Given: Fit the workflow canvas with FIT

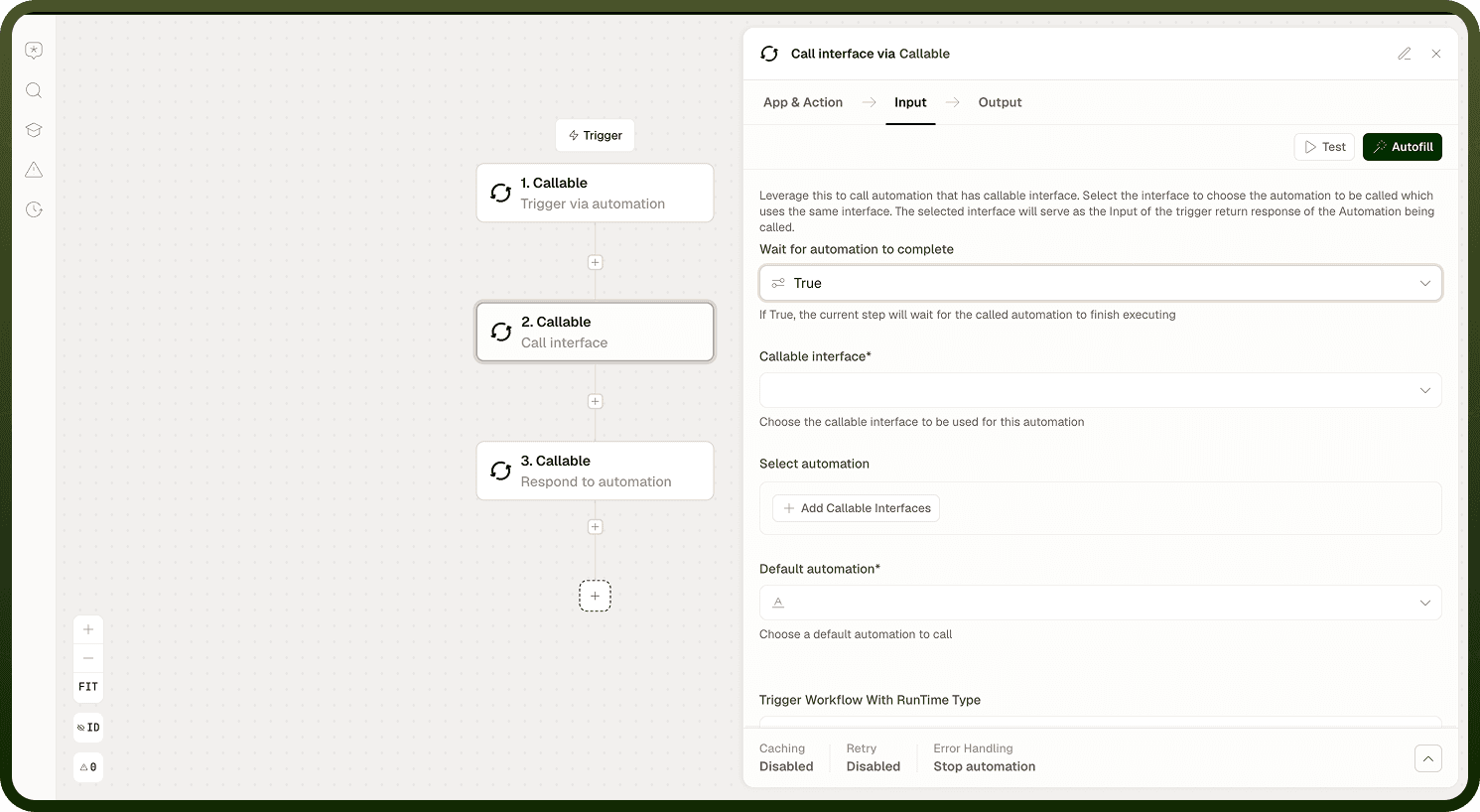Looking at the screenshot, I should (x=88, y=687).
